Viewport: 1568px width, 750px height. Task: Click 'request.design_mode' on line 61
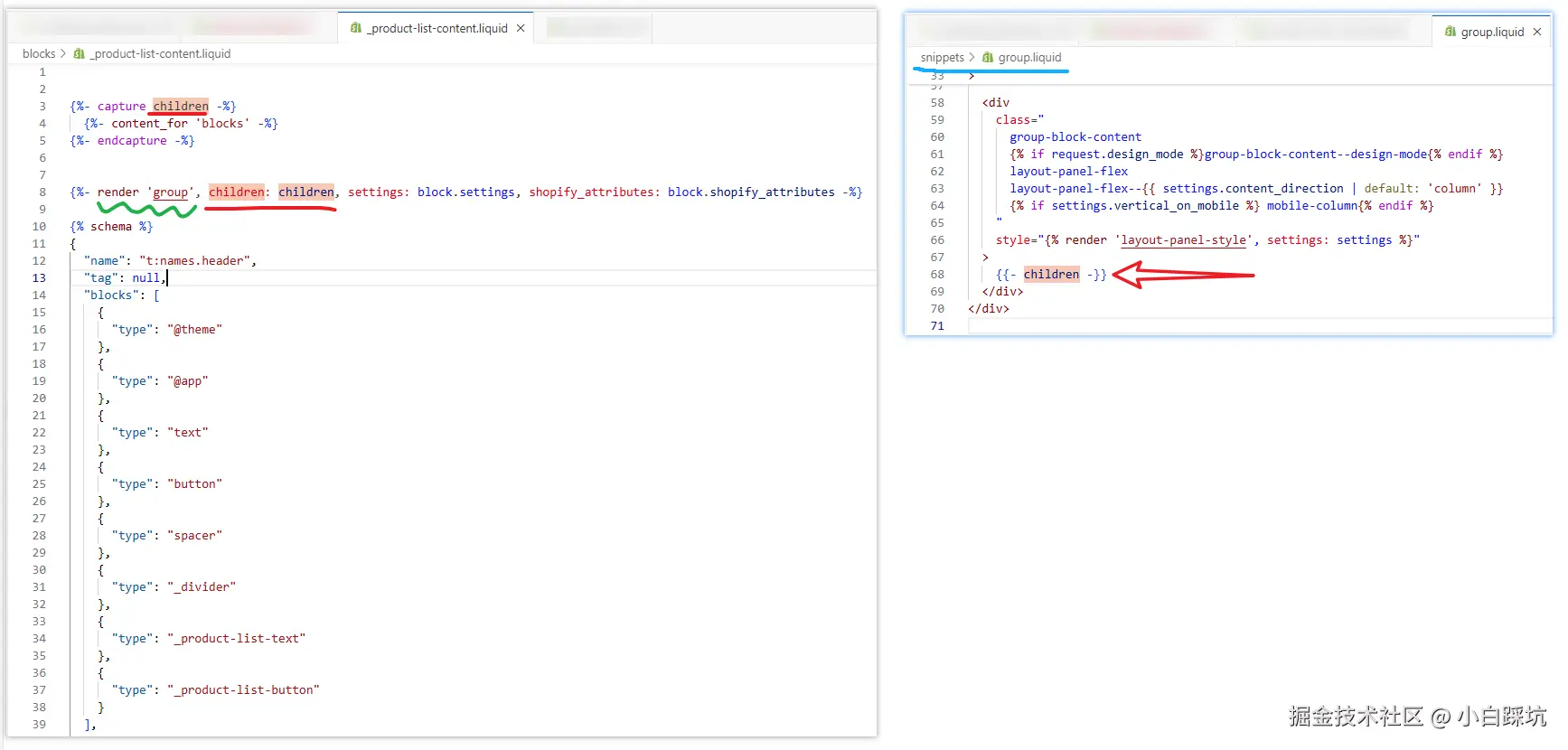tap(1117, 154)
